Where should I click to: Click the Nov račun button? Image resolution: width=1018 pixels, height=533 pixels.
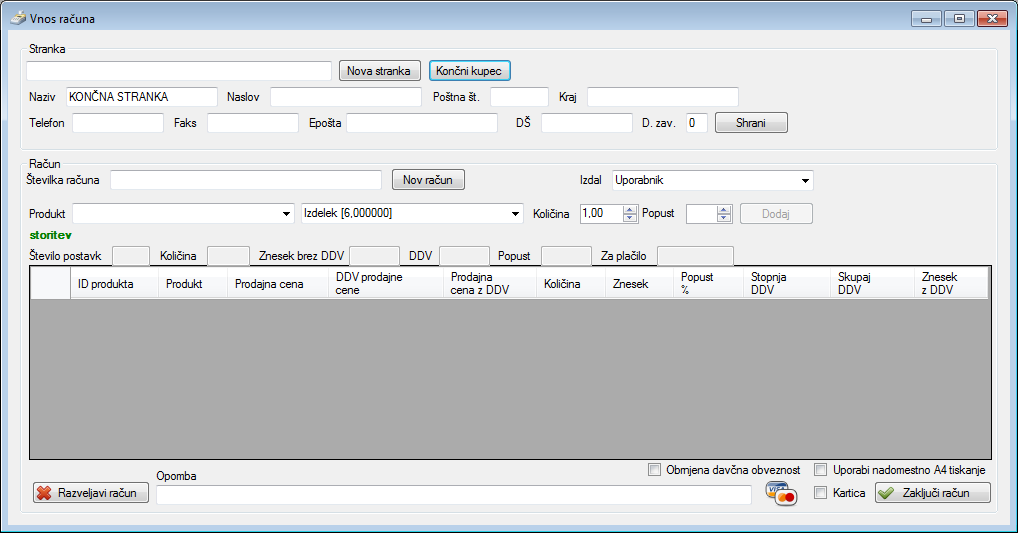pos(428,180)
